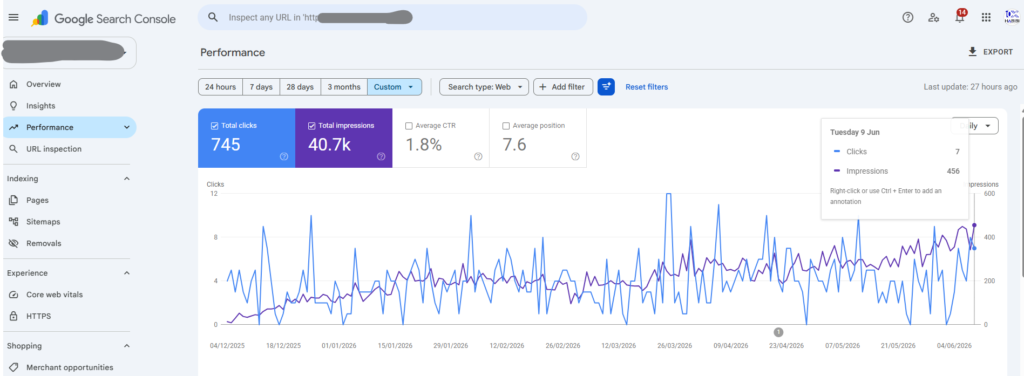The width and height of the screenshot is (1024, 376).
Task: Uncheck the Total impressions checkbox
Action: click(x=312, y=125)
